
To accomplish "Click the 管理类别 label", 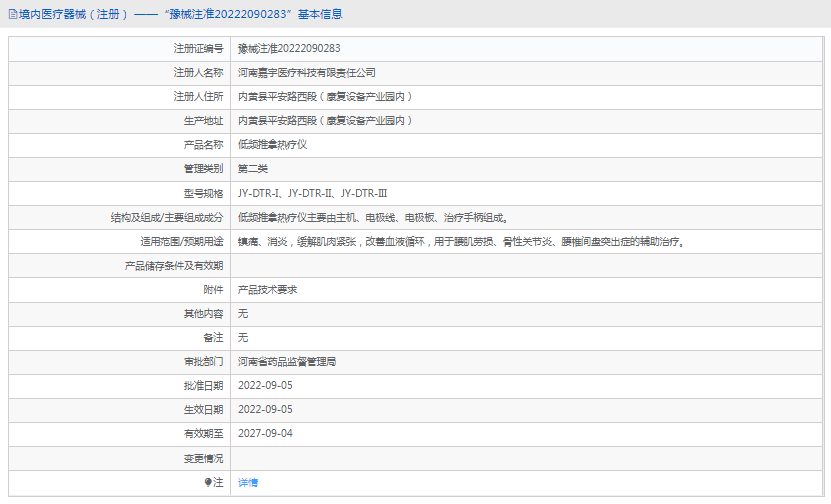I will pyautogui.click(x=204, y=169).
